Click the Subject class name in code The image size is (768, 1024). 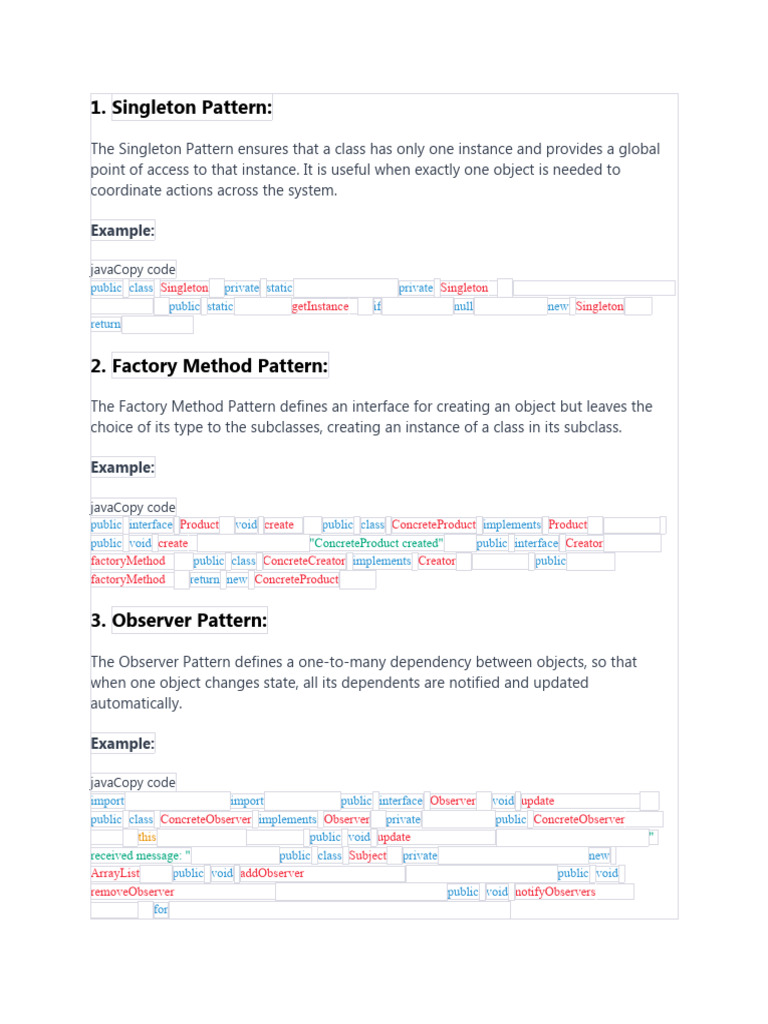tap(368, 856)
